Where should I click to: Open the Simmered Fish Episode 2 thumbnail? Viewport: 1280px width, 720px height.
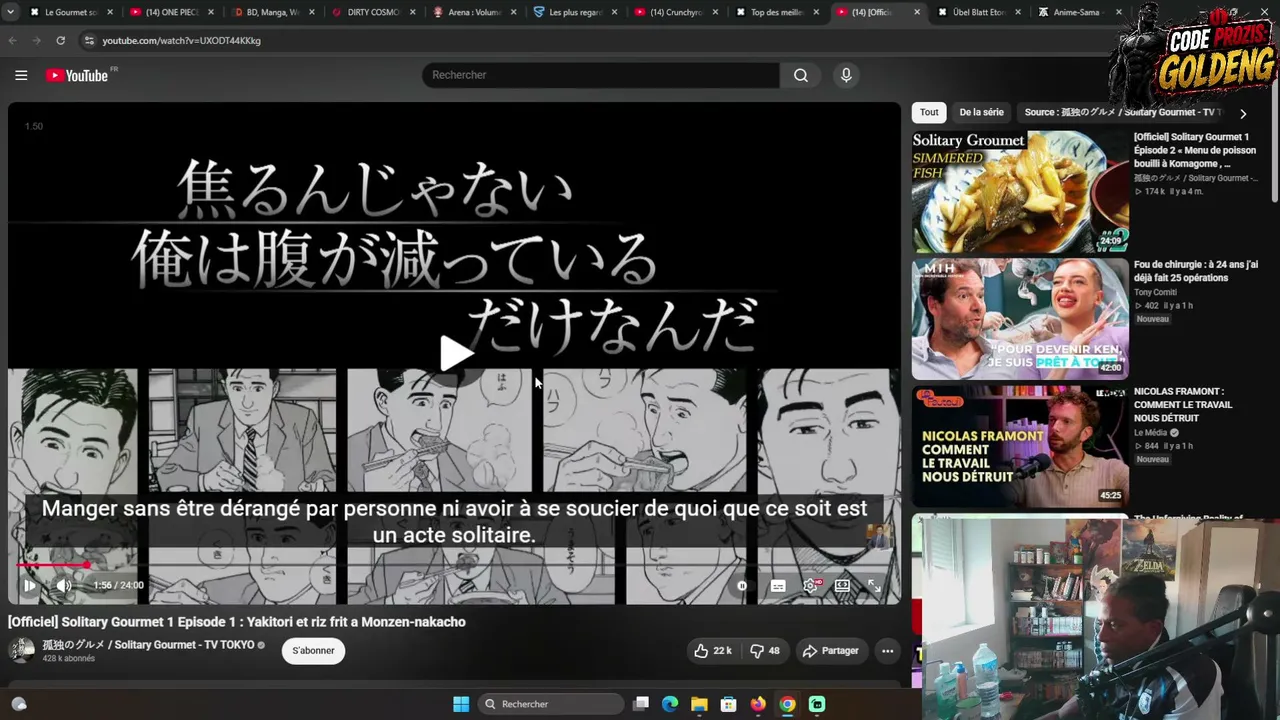(1020, 191)
